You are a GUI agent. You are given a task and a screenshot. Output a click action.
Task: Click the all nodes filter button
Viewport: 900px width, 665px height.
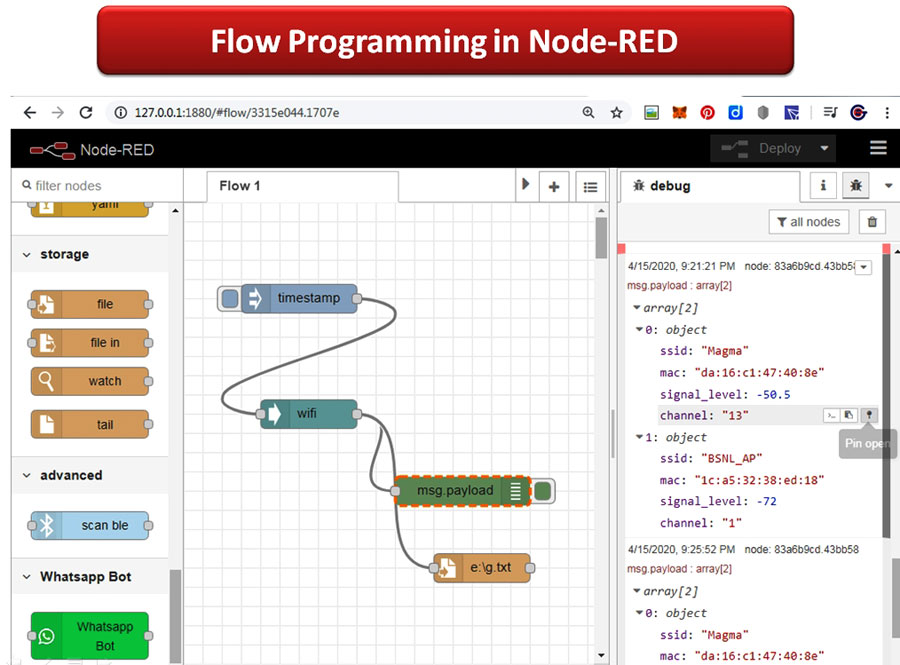pos(809,222)
